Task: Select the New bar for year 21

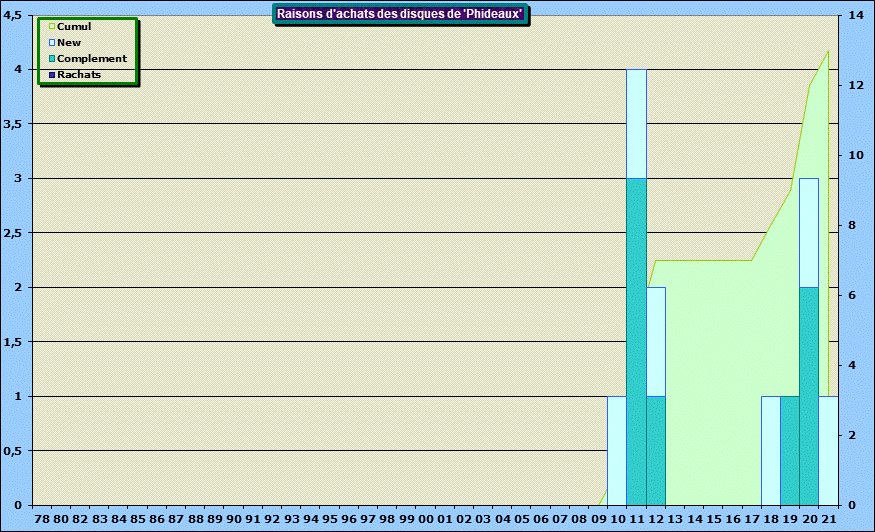Action: tap(829, 450)
